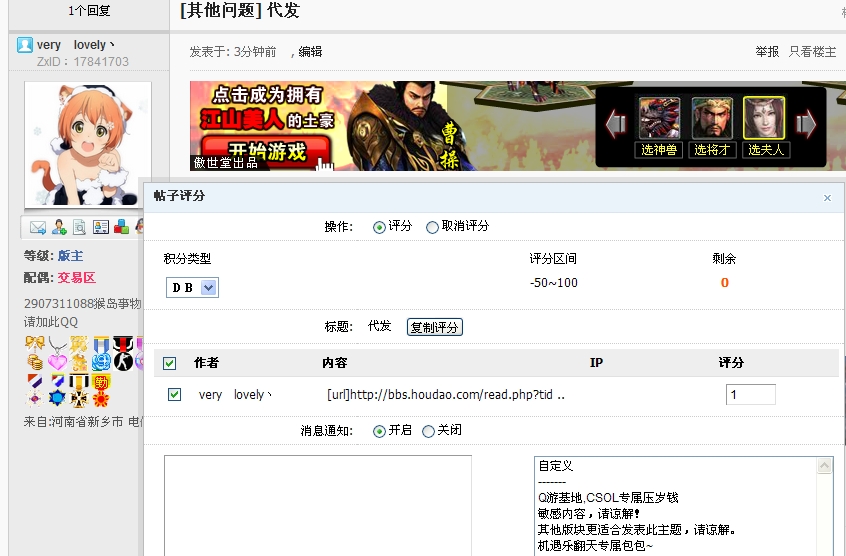Select the 选夫人 lady portrait
846x556 pixels.
pyautogui.click(x=764, y=118)
